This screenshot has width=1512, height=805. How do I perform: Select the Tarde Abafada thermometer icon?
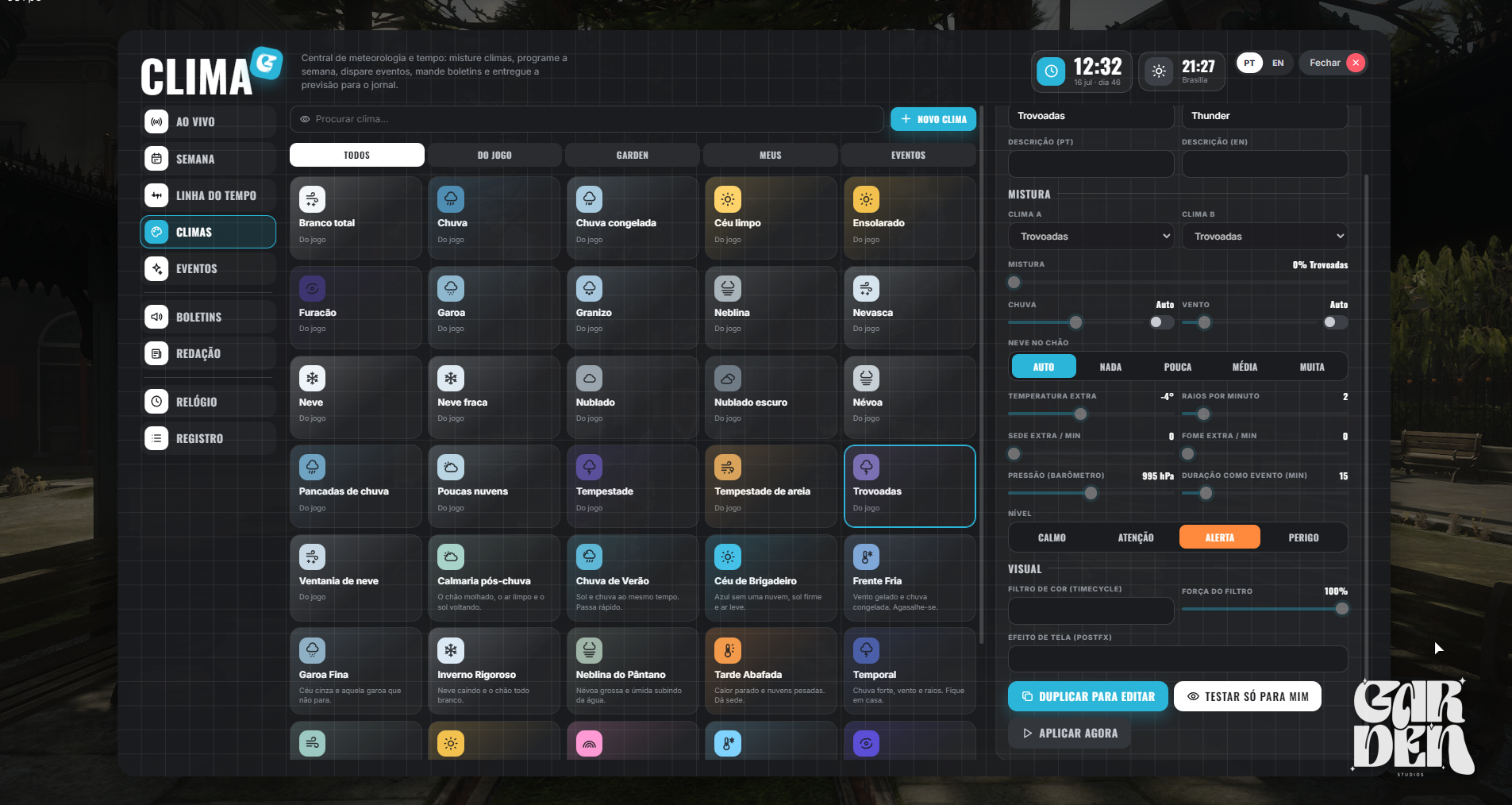pyautogui.click(x=728, y=651)
